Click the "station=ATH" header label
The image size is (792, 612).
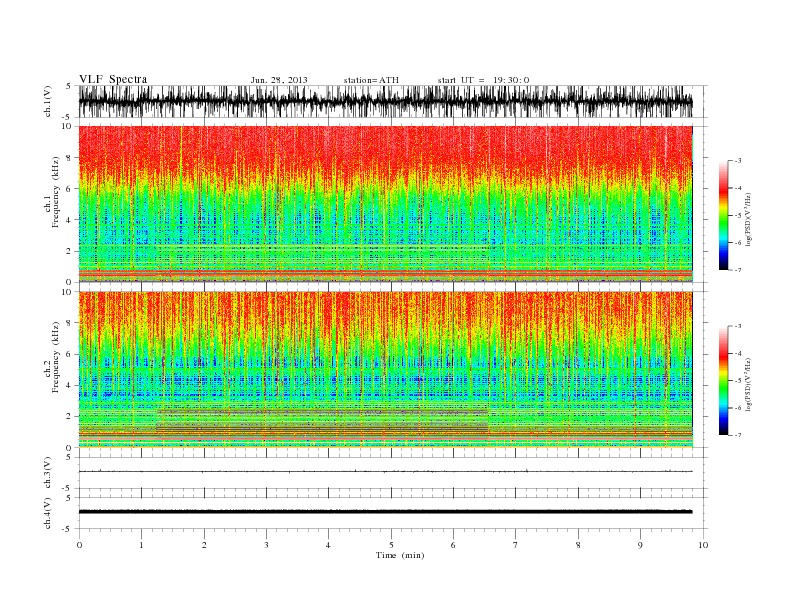click(x=371, y=80)
